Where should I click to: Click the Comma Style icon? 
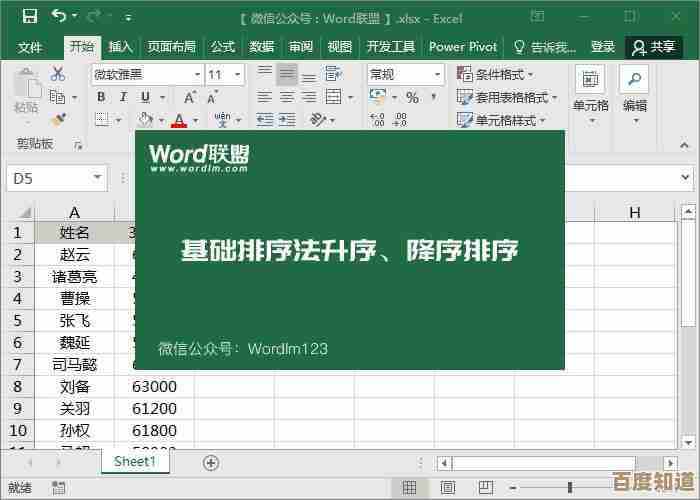[433, 96]
